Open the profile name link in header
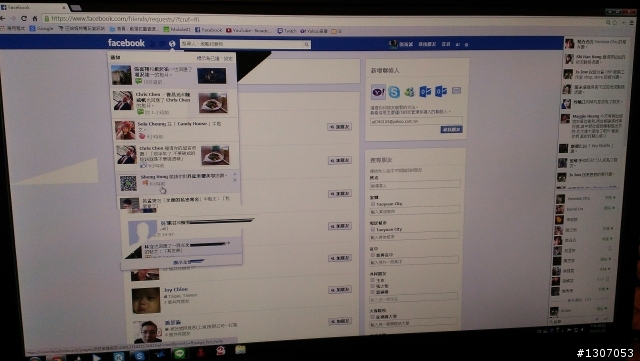The image size is (640, 361). coord(406,44)
